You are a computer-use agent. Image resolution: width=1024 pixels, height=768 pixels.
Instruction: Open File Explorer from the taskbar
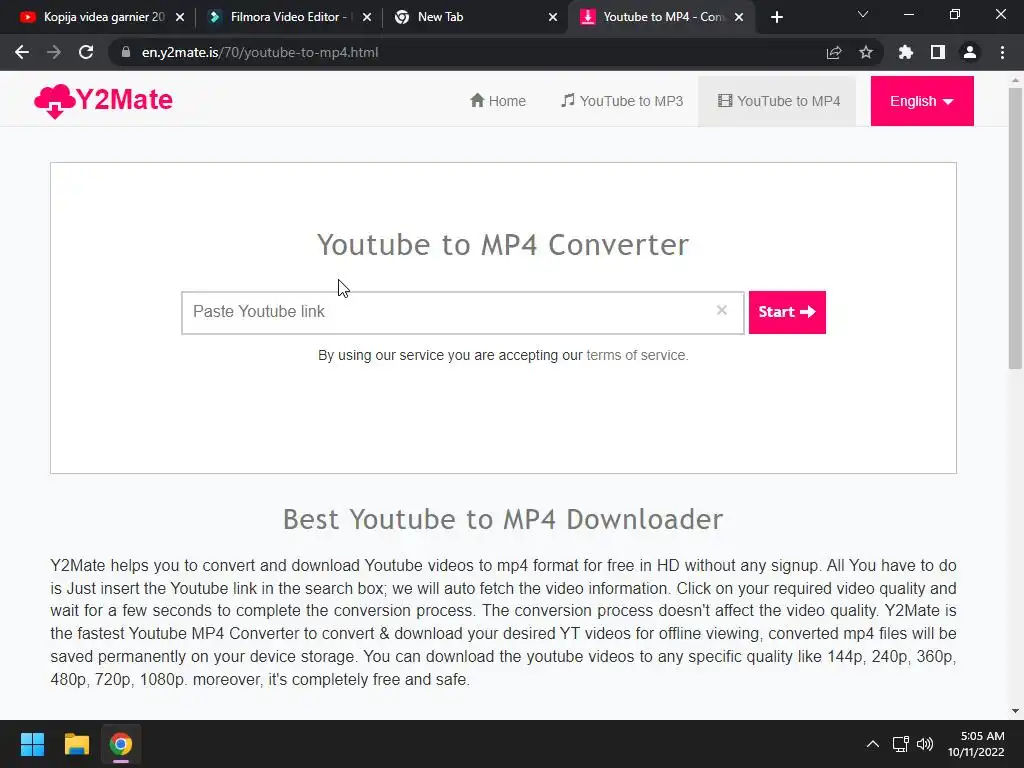(x=76, y=744)
